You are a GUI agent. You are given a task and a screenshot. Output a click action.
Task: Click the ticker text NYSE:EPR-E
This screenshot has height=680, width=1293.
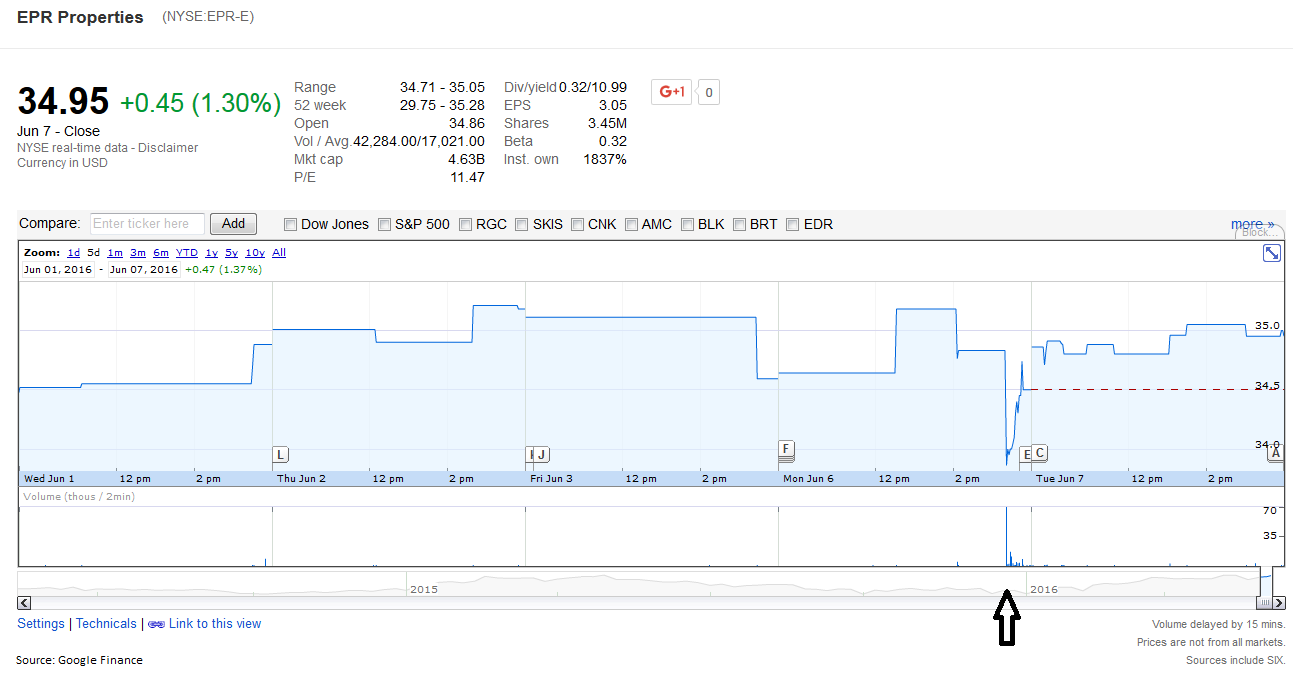tap(208, 17)
